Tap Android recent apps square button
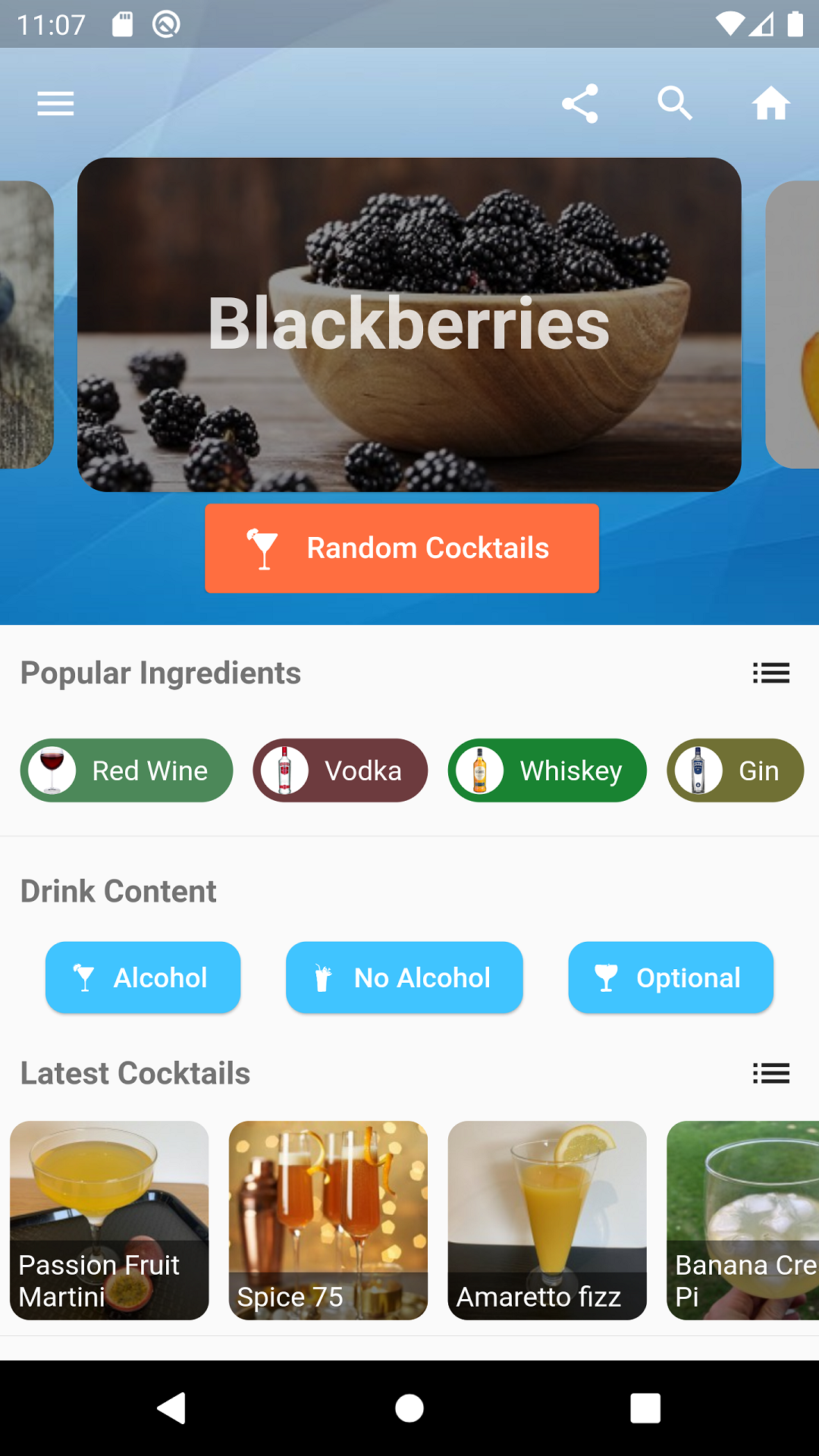The width and height of the screenshot is (819, 1456). (645, 1408)
